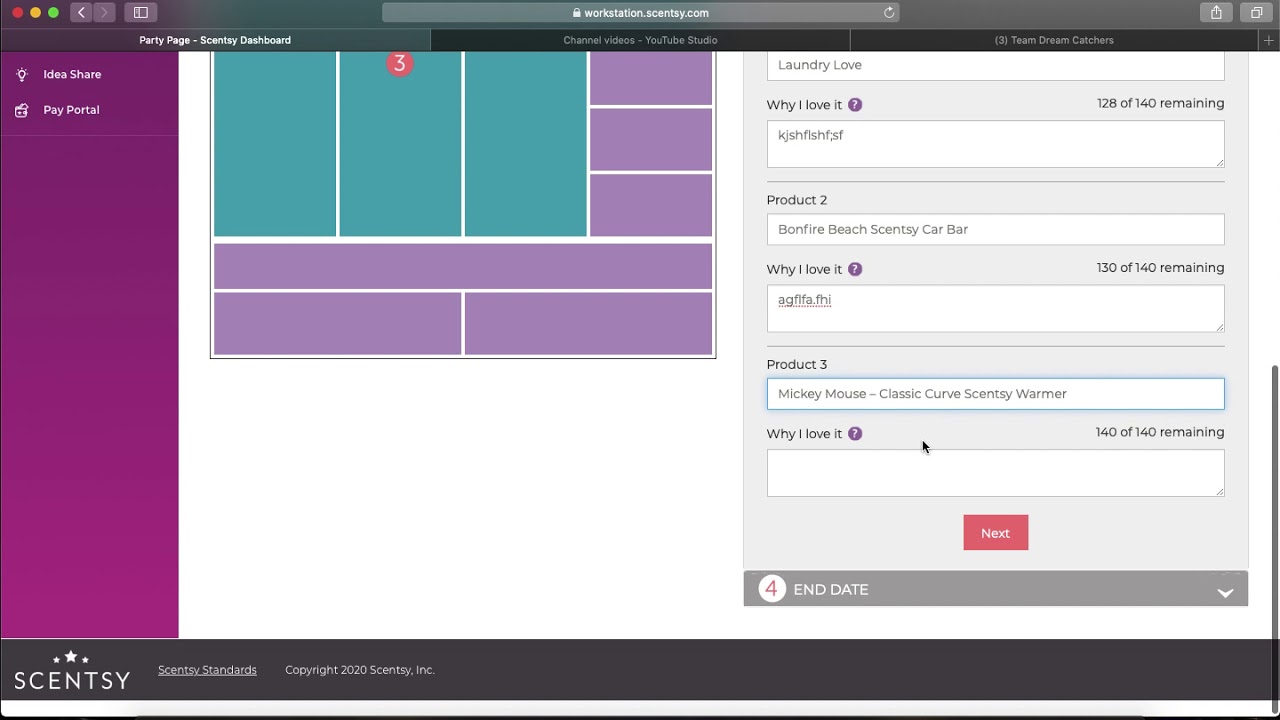Open End Date step 4 header
Viewport: 1280px width, 720px height.
(x=995, y=589)
